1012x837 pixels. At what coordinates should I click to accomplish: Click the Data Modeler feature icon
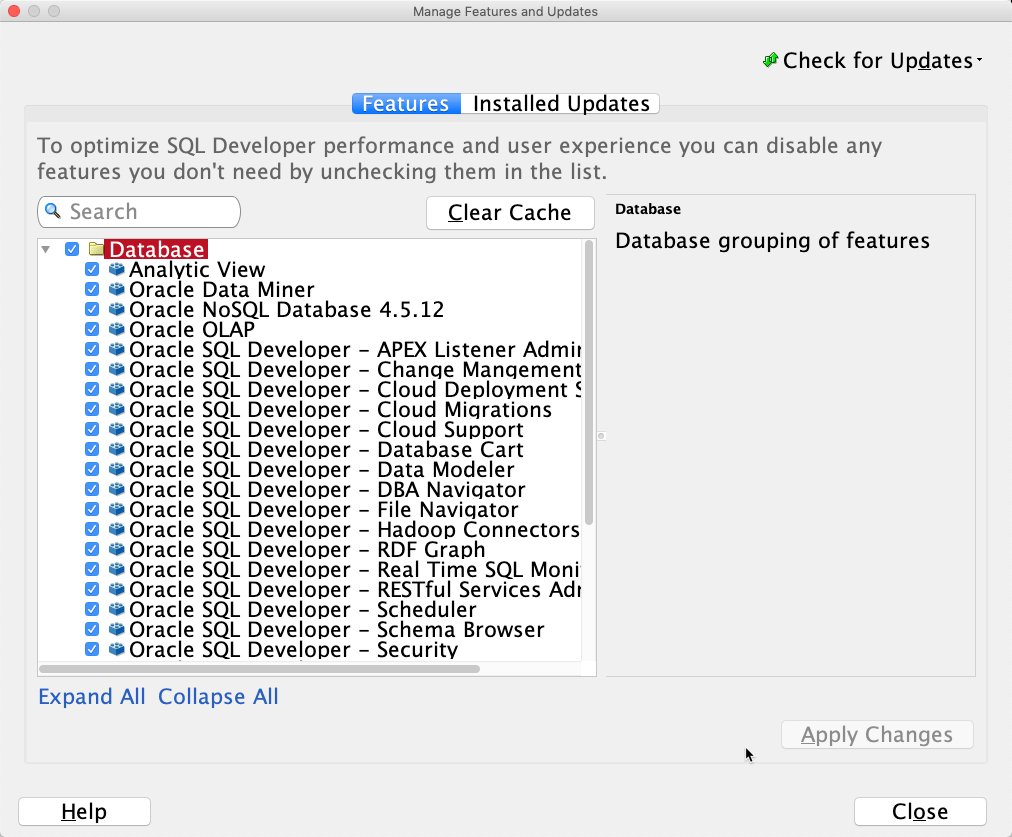pos(116,469)
